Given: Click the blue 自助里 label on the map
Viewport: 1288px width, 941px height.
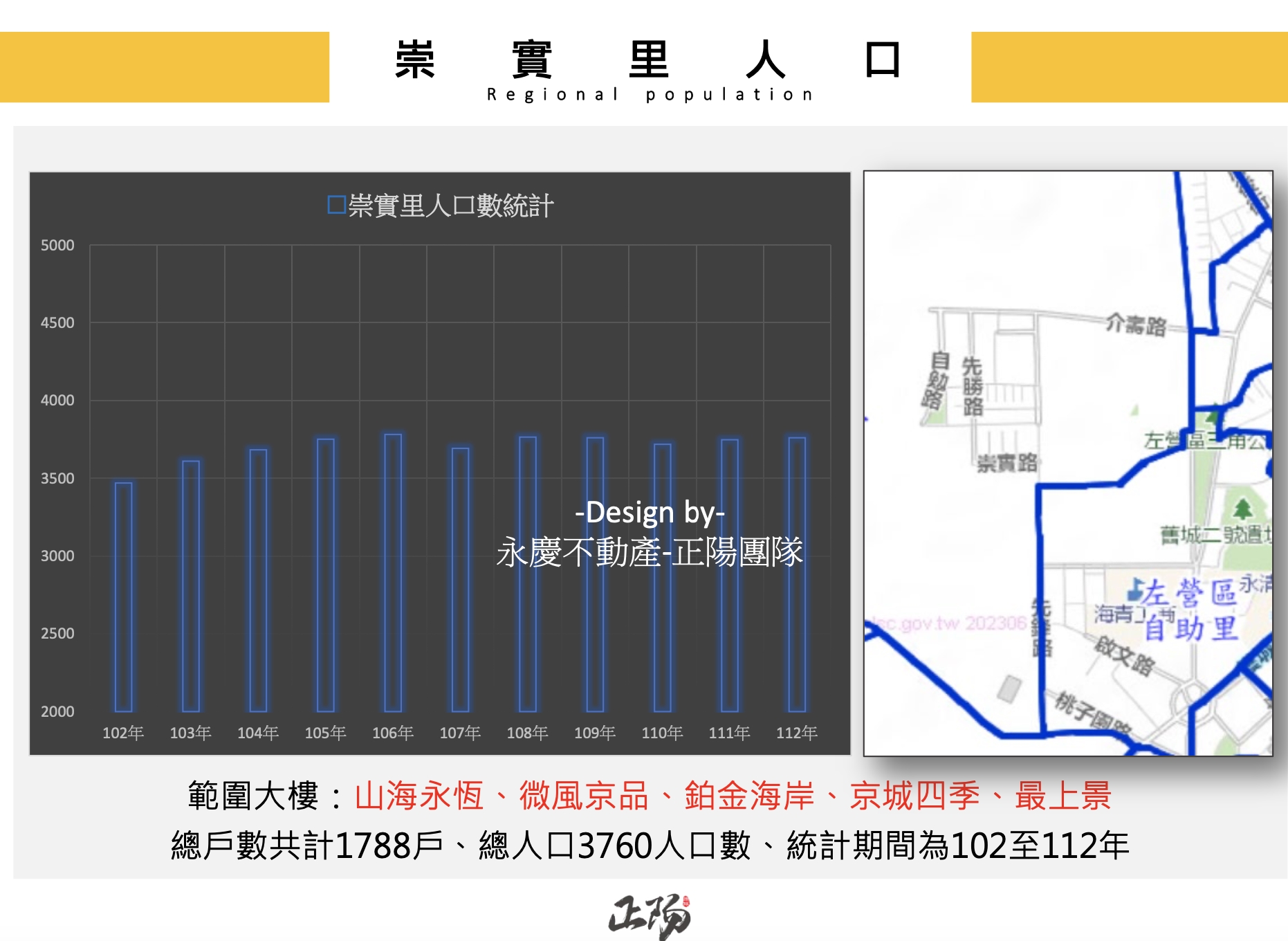Looking at the screenshot, I should tap(1190, 628).
